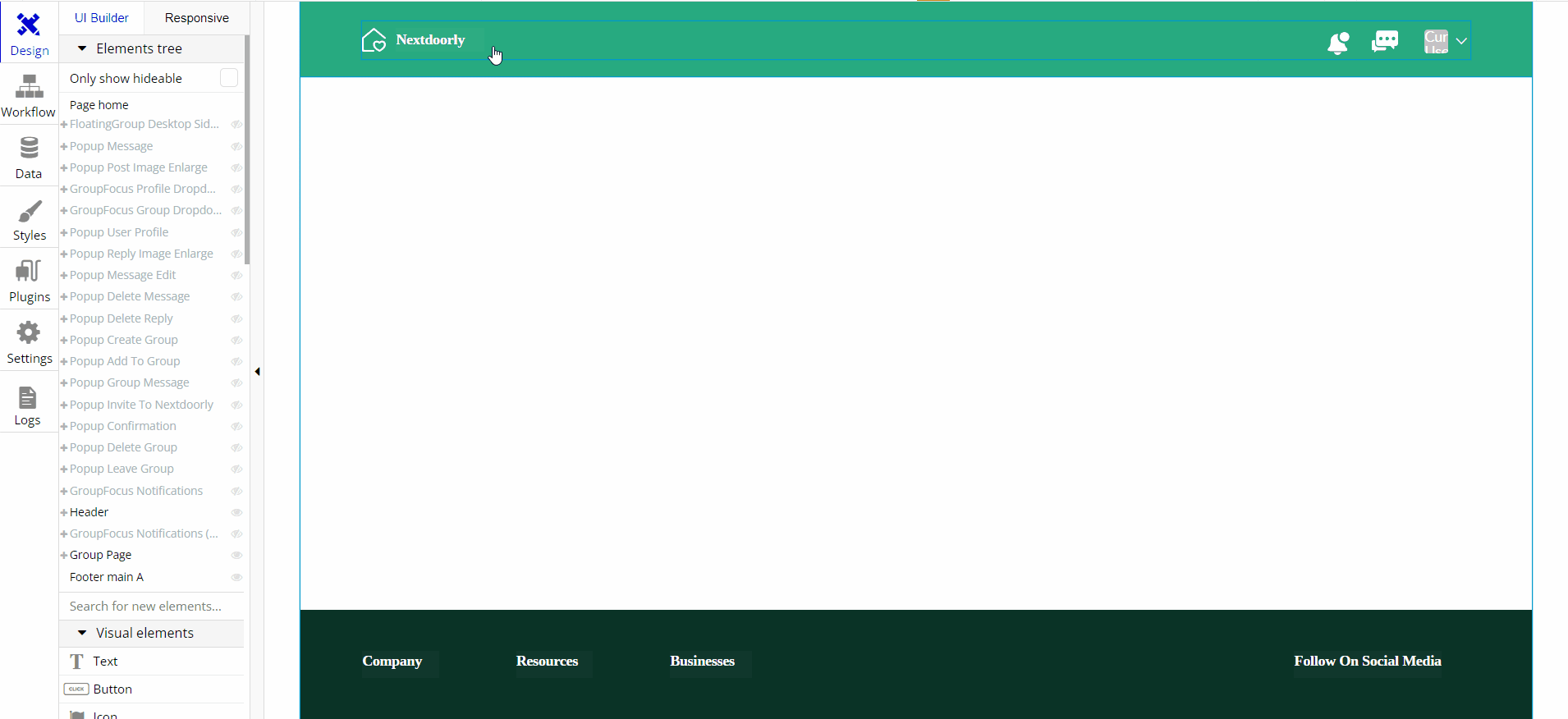Select Popup Leave Group in tree
Screen dimensions: 1568x719
coord(121,469)
